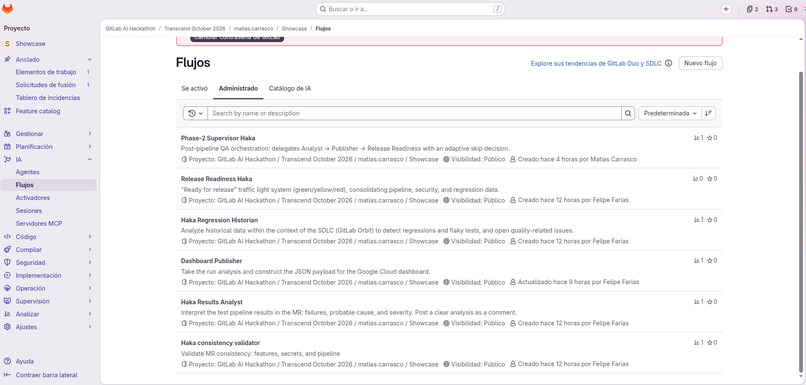The width and height of the screenshot is (806, 385).
Task: Click the Ayuda question mark icon
Action: (7, 361)
